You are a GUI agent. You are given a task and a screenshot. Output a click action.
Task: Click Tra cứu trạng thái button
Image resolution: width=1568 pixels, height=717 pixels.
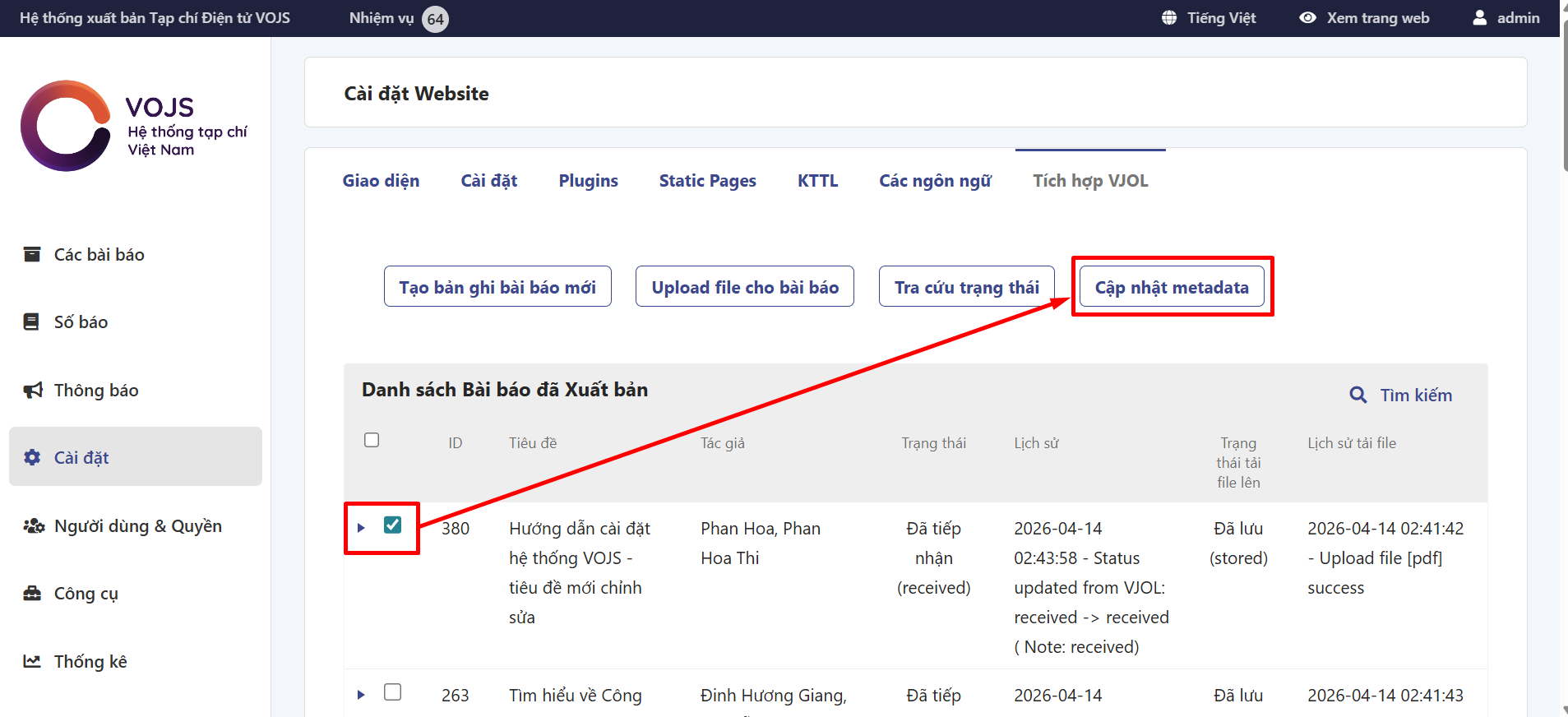point(967,286)
